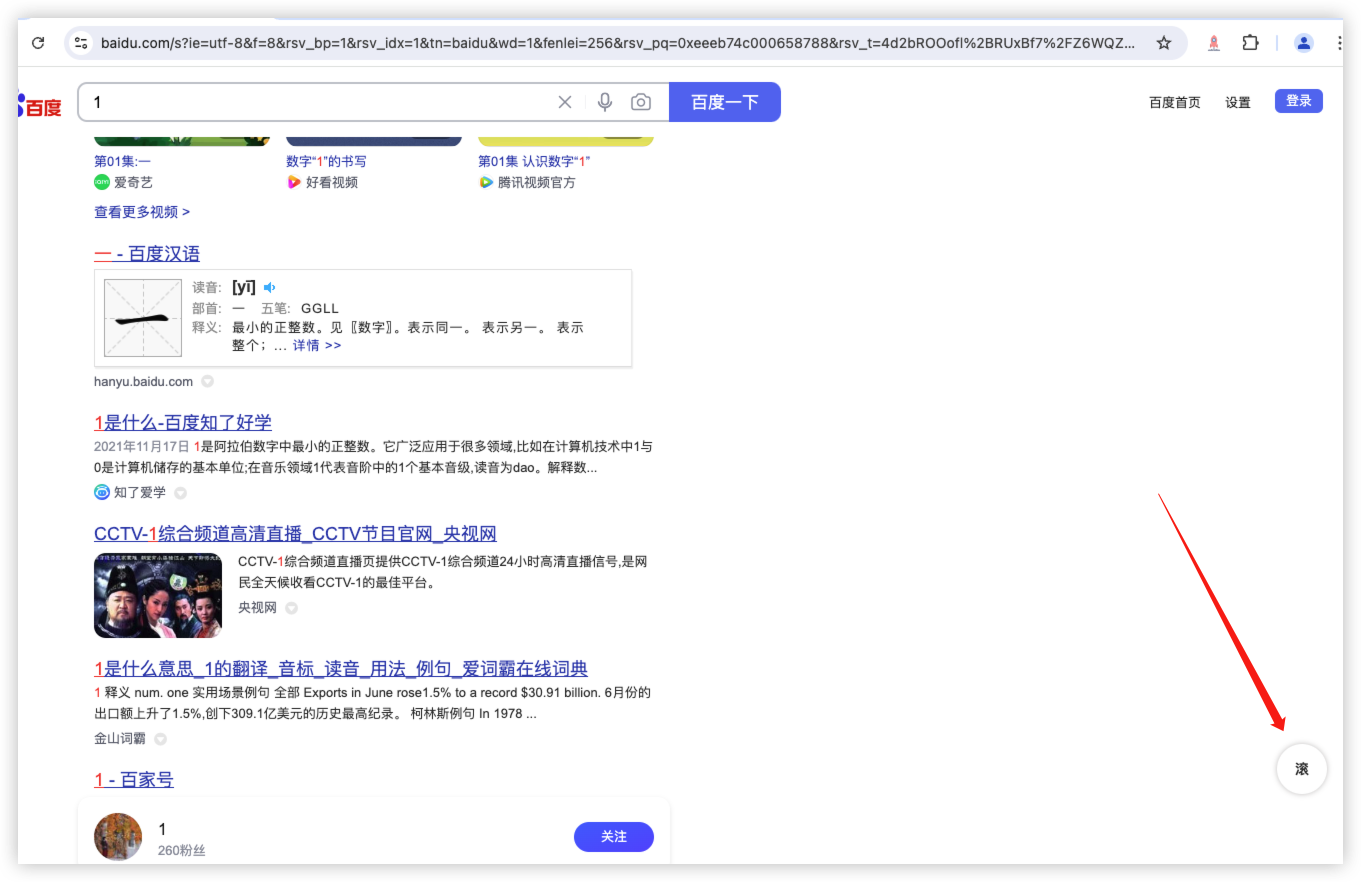This screenshot has height=882, width=1361.
Task: Open 1是什么意思 爱词霸在线词典 result
Action: (341, 668)
